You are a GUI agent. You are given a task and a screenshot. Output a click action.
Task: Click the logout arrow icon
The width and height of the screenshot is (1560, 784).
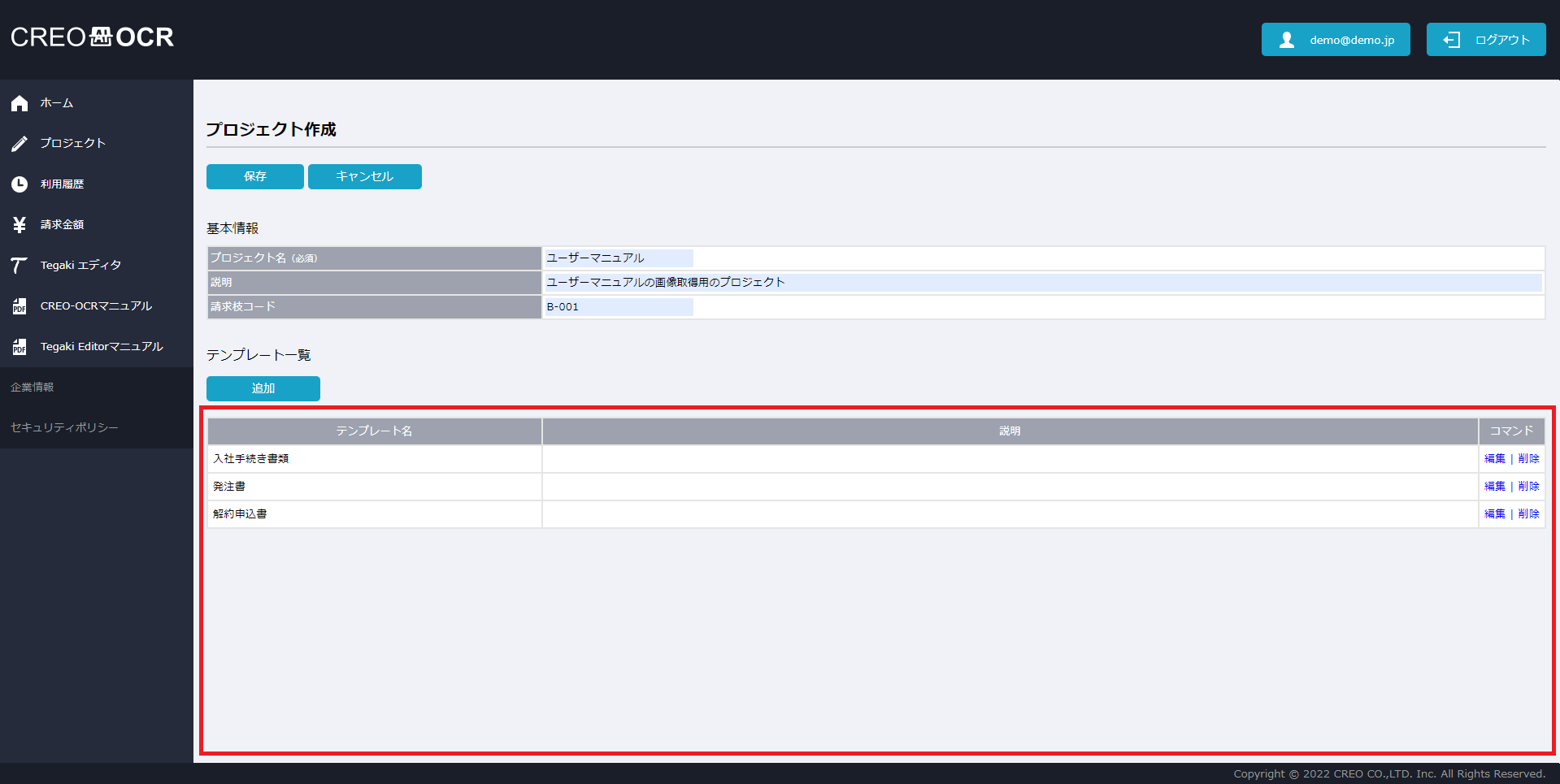point(1451,40)
